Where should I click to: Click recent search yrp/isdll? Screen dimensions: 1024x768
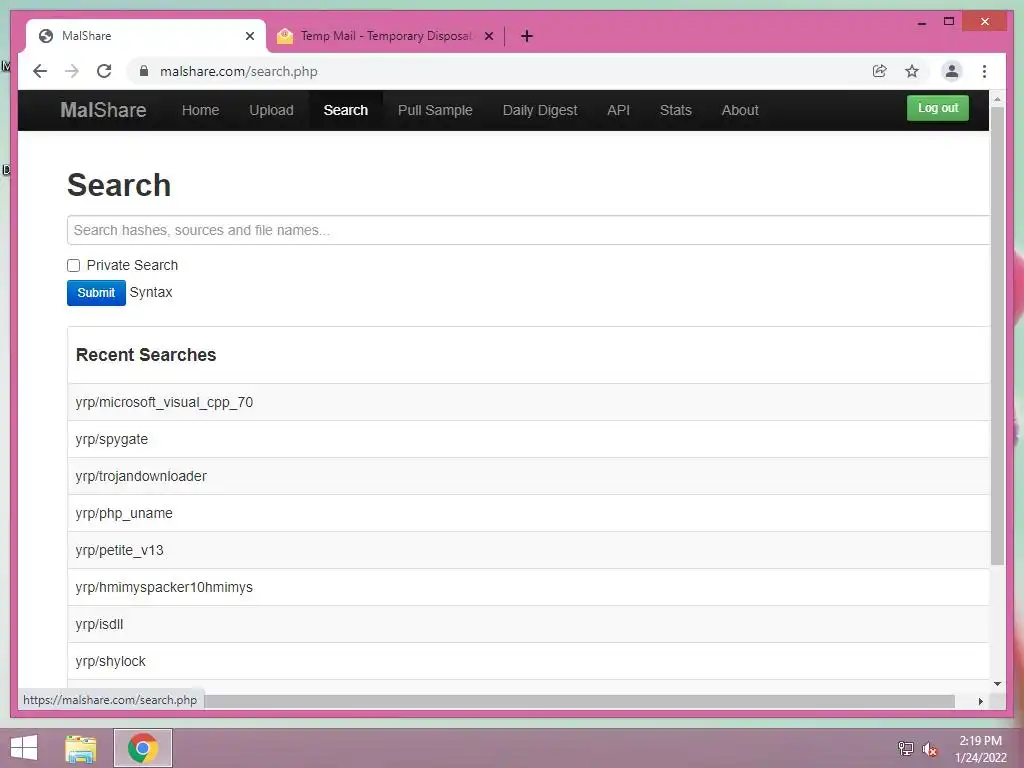pyautogui.click(x=99, y=624)
